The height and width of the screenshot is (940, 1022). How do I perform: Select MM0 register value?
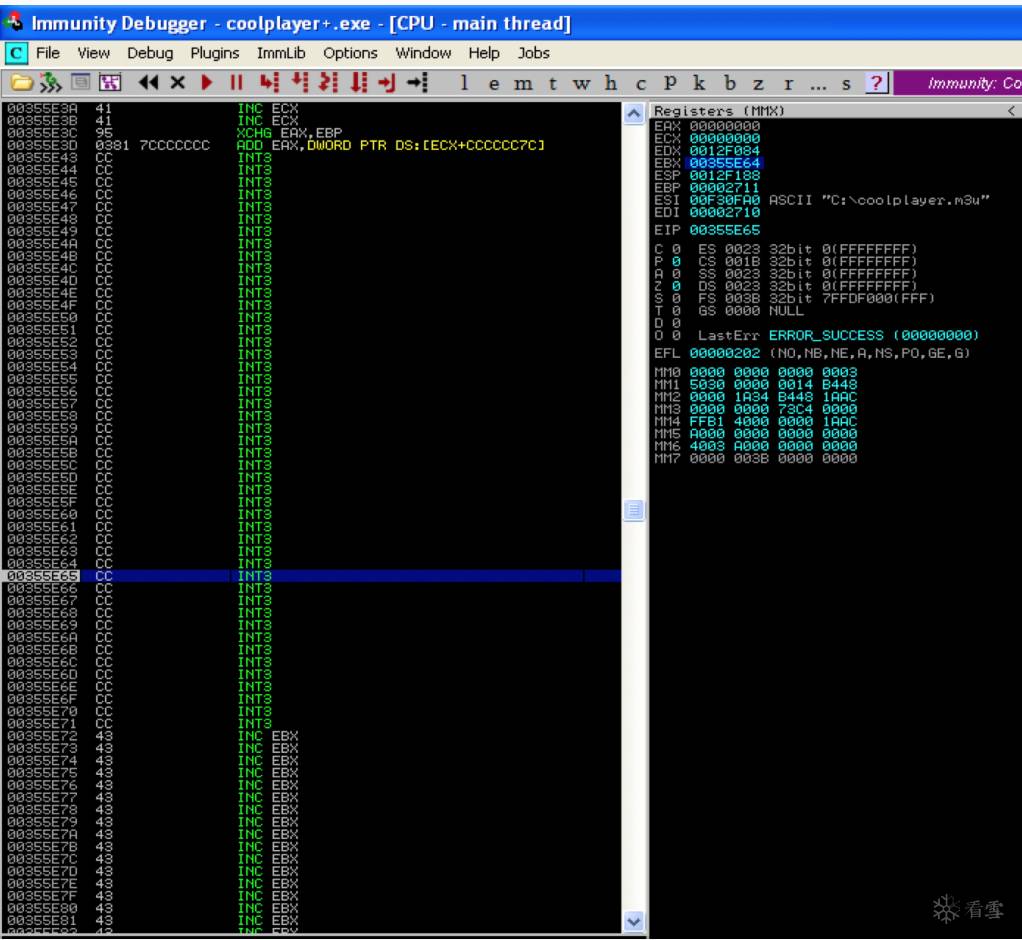pyautogui.click(x=773, y=372)
